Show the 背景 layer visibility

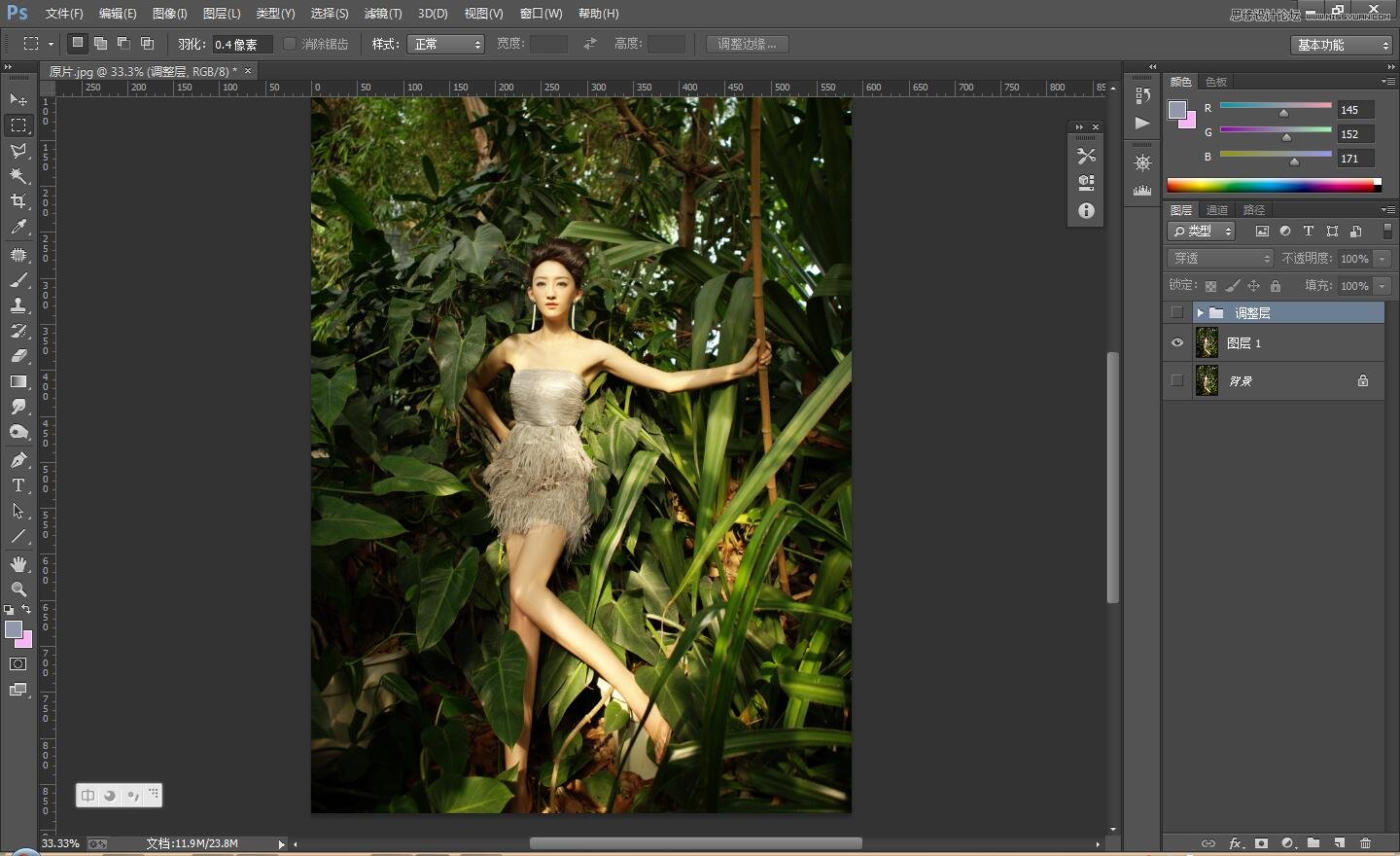click(1177, 380)
